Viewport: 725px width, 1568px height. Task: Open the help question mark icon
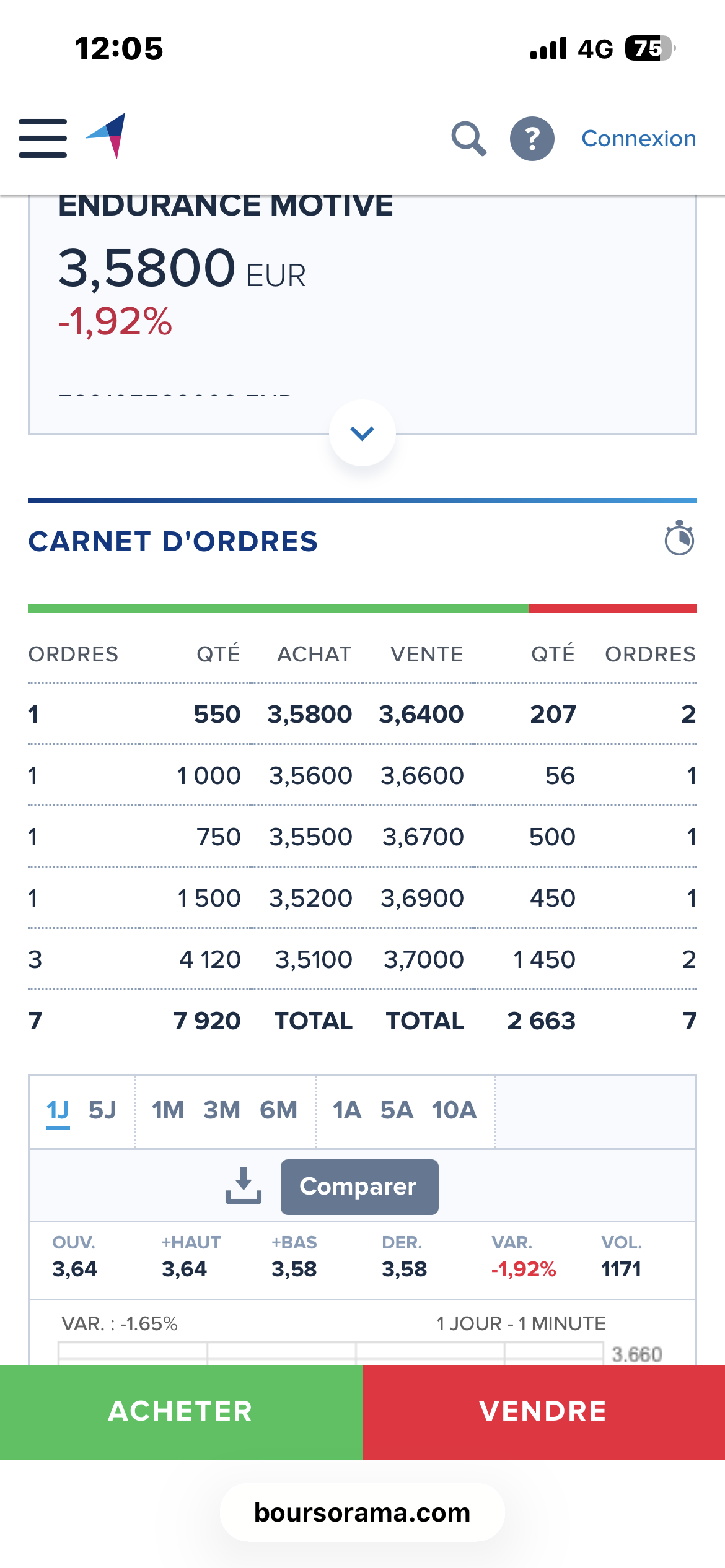click(x=532, y=138)
